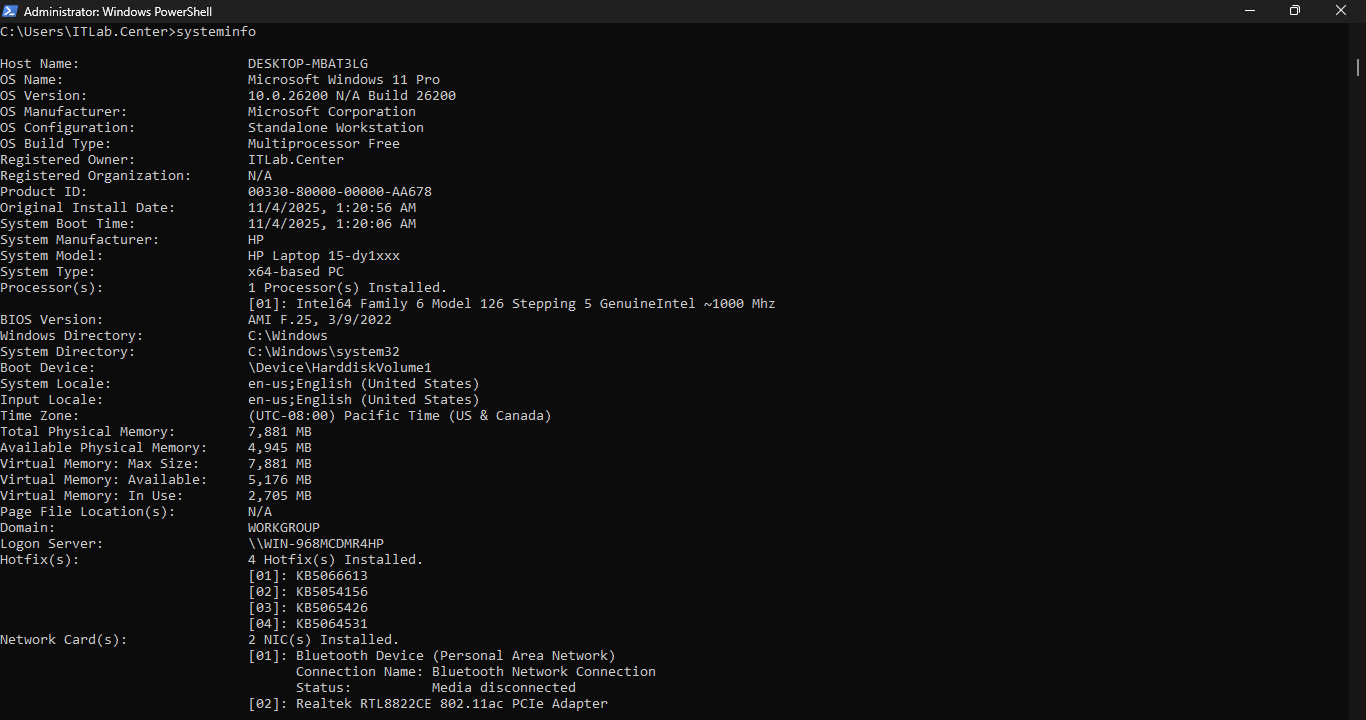
Task: Click the PowerShell icon in title bar
Action: [x=10, y=11]
